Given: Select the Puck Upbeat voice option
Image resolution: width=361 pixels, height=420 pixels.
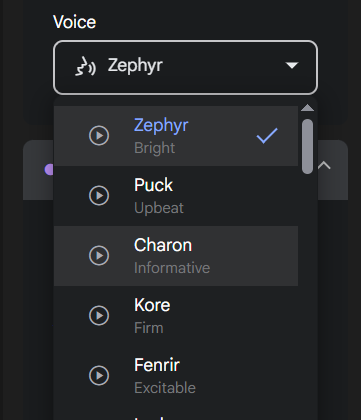Looking at the screenshot, I should [x=176, y=196].
